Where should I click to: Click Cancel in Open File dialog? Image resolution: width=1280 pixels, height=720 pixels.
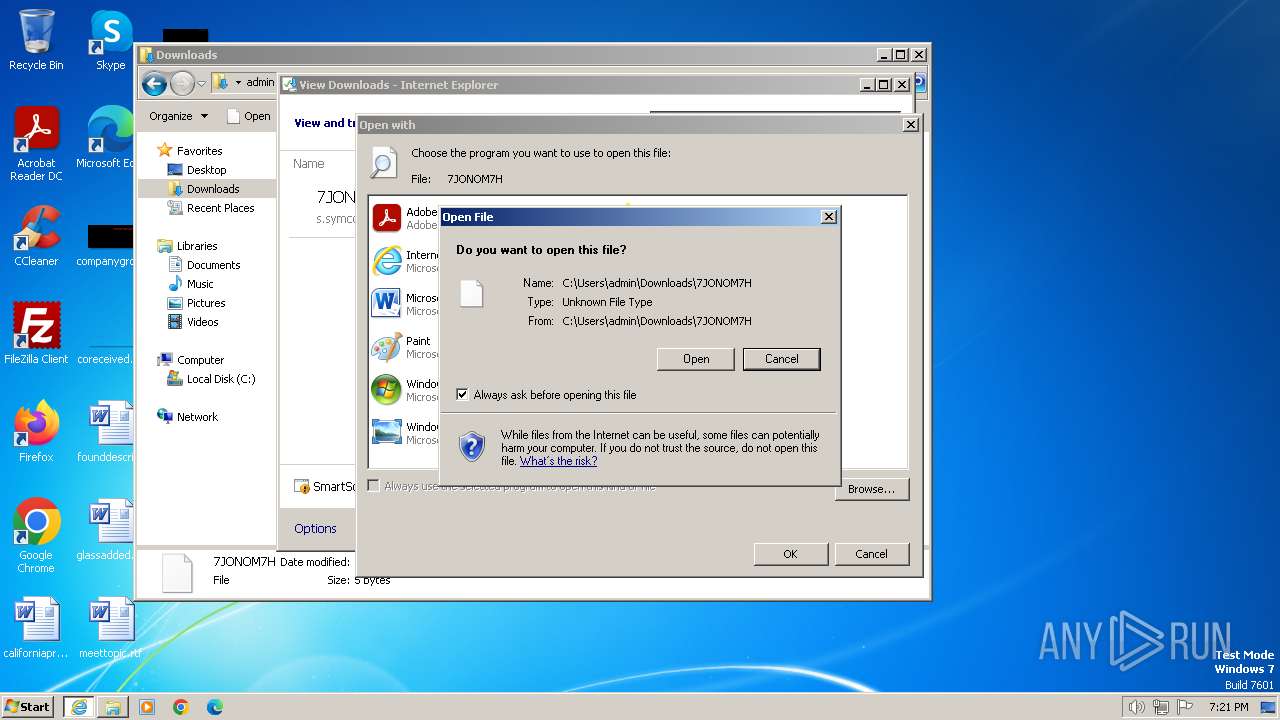(x=782, y=359)
